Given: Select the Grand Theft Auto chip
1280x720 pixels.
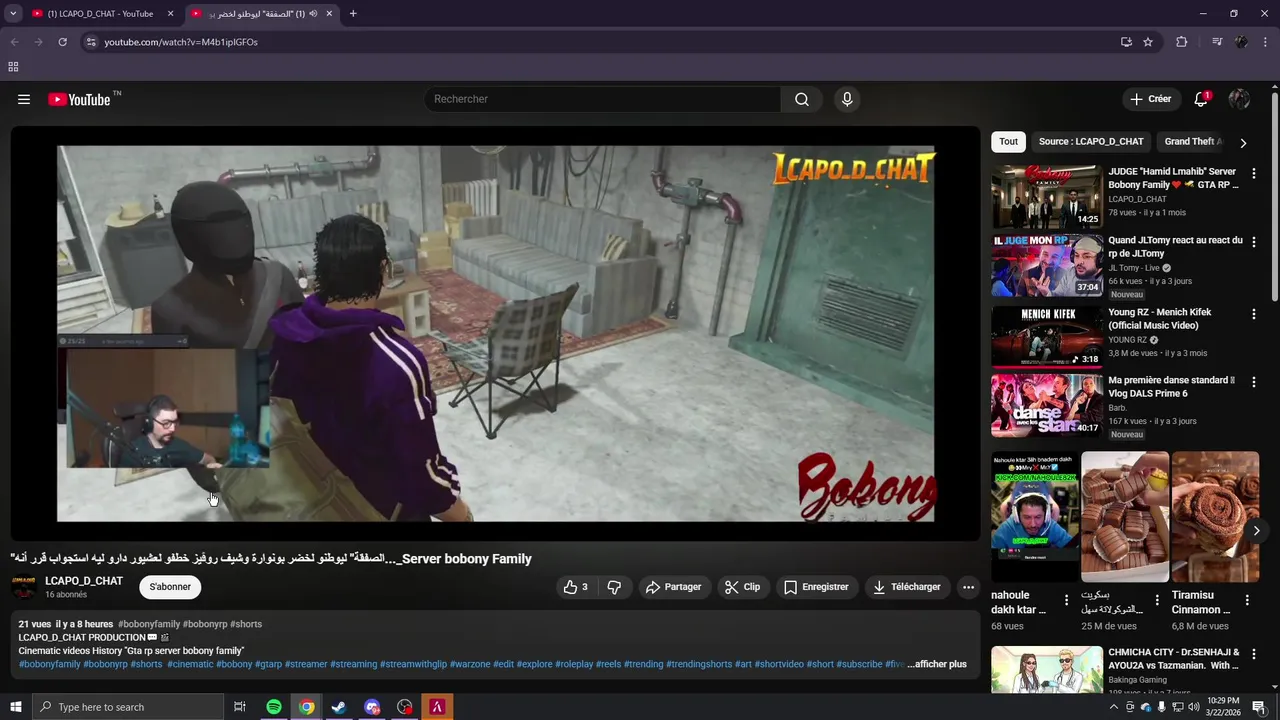Looking at the screenshot, I should (x=1193, y=142).
